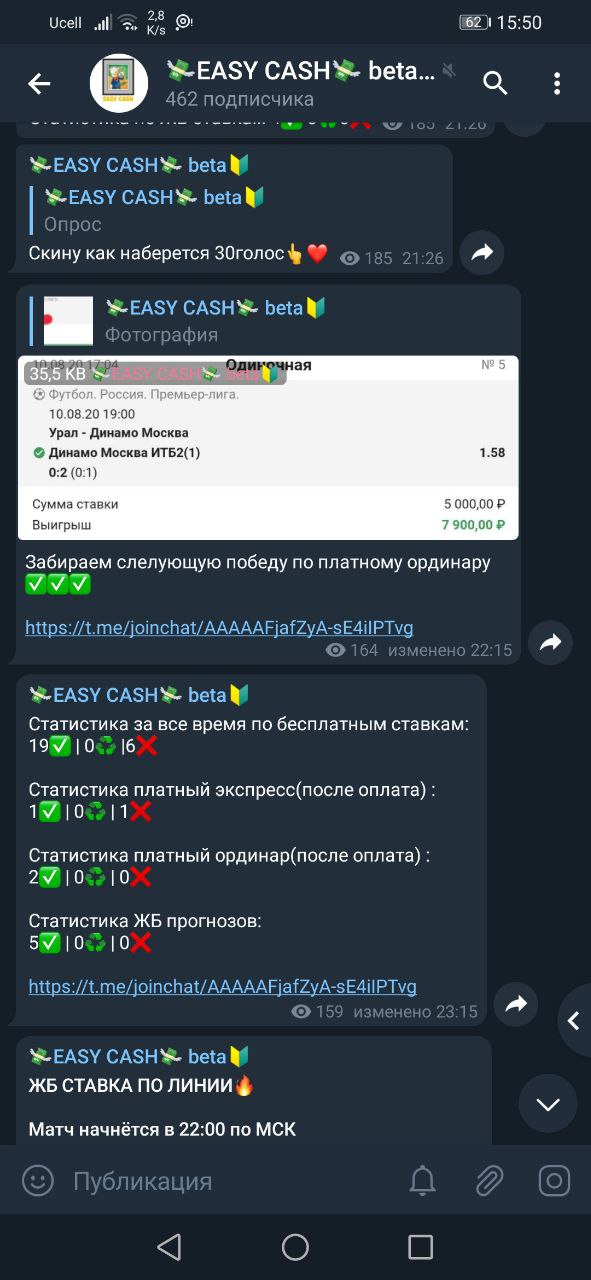Tap the back arrow in header

pos(39,84)
